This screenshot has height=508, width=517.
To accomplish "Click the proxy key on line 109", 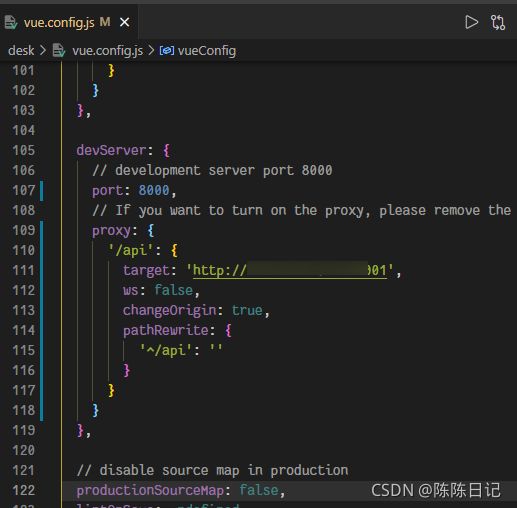I will coord(111,231).
